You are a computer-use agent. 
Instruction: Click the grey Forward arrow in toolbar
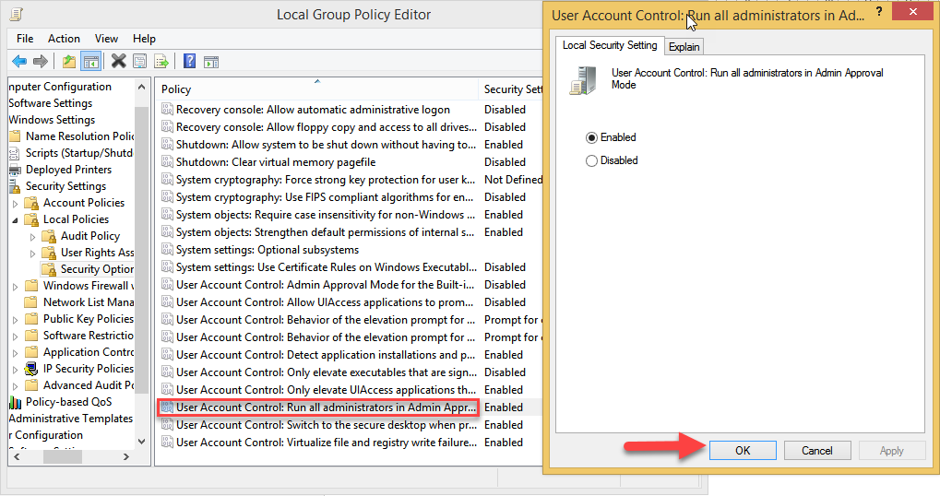coord(40,61)
